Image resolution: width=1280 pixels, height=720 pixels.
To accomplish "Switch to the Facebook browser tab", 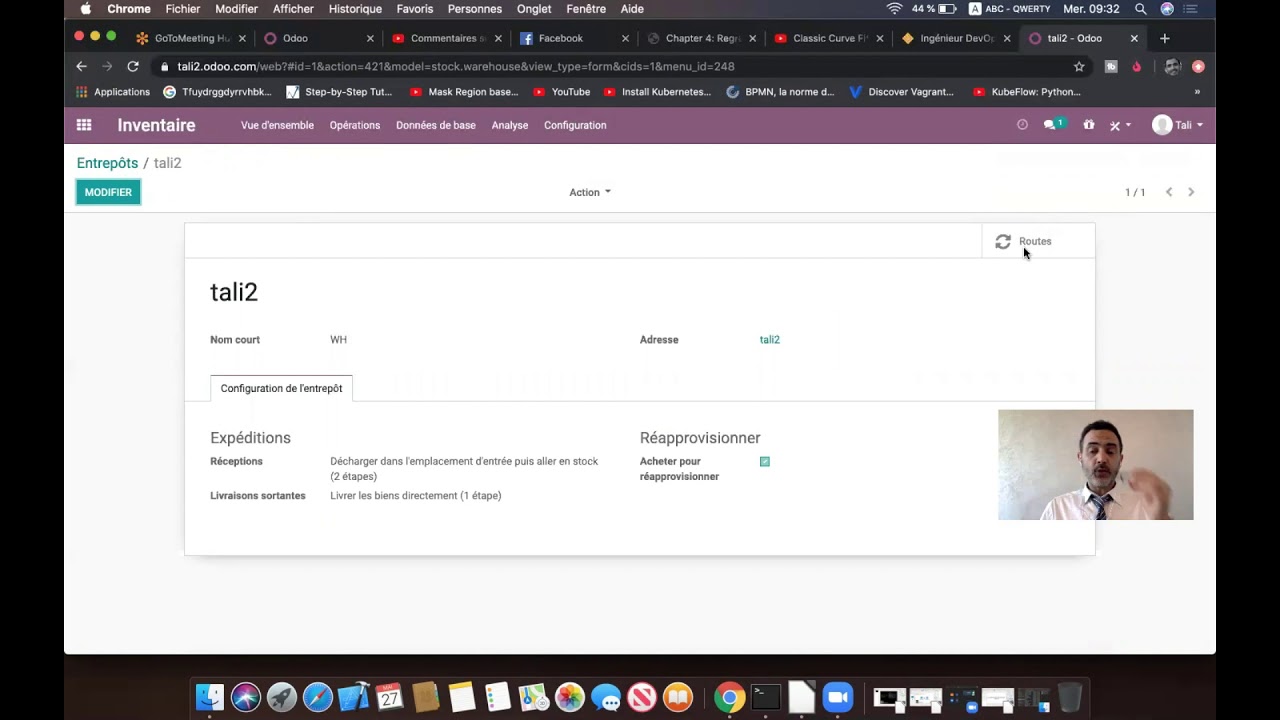I will [573, 38].
